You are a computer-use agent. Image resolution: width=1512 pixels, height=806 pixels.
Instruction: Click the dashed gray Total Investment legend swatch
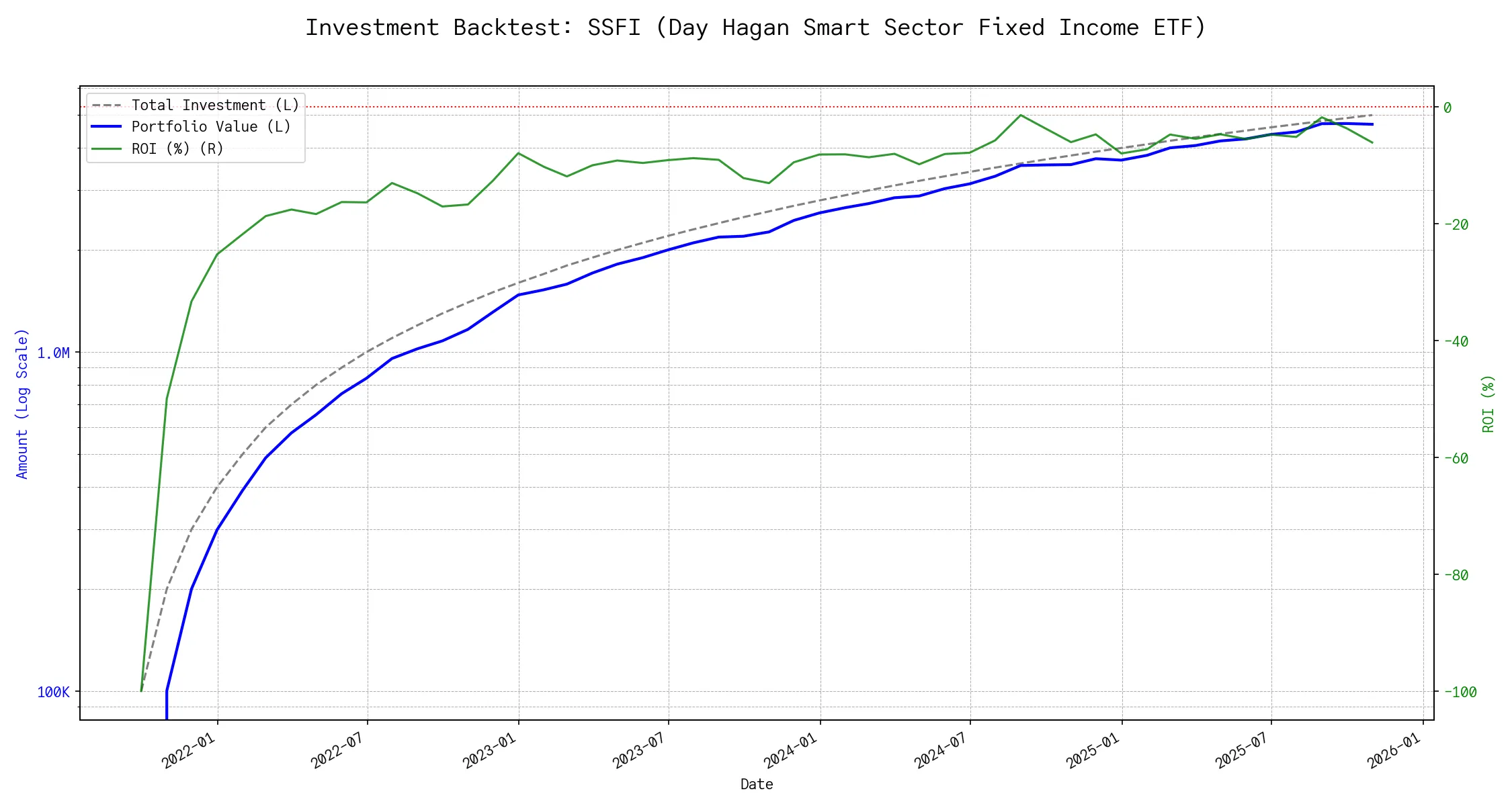[x=106, y=105]
